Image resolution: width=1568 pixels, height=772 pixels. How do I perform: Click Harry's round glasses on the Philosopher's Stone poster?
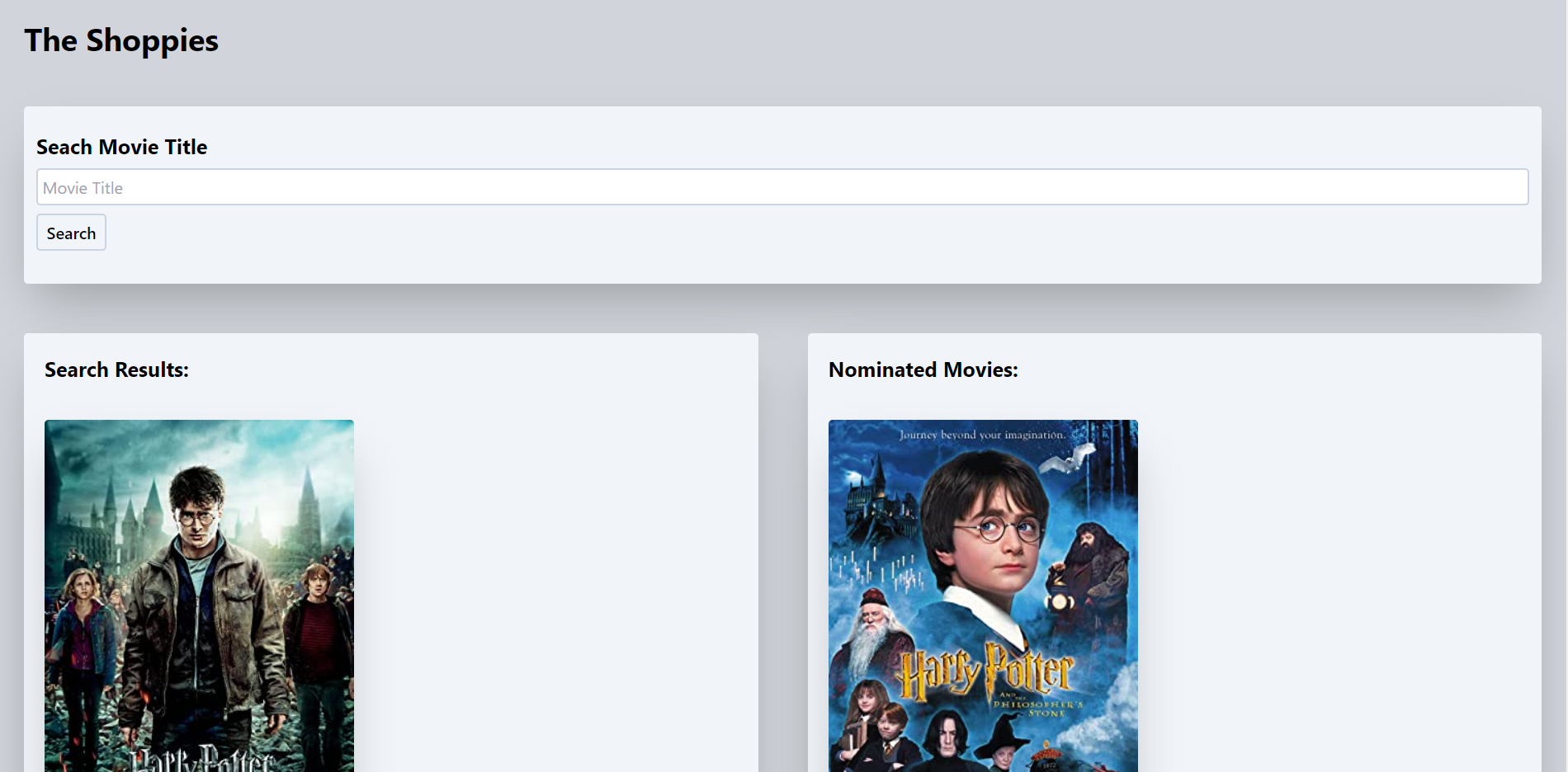click(999, 528)
